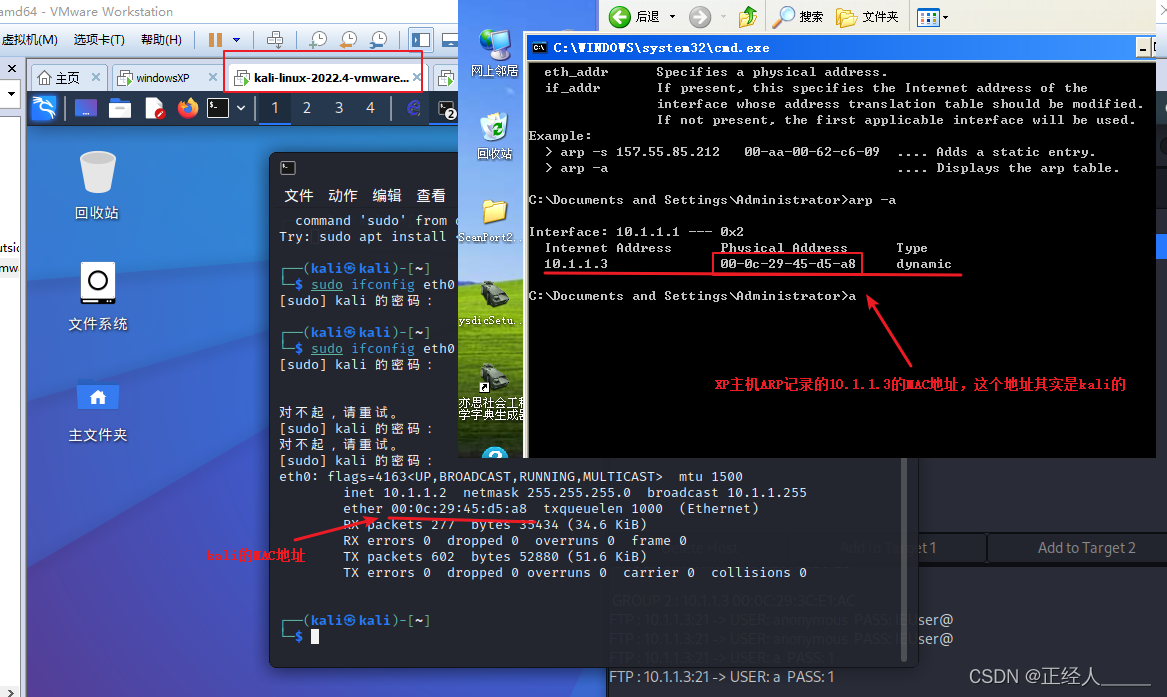The image size is (1167, 697).
Task: Switch to Kali workspace 2
Action: point(307,108)
